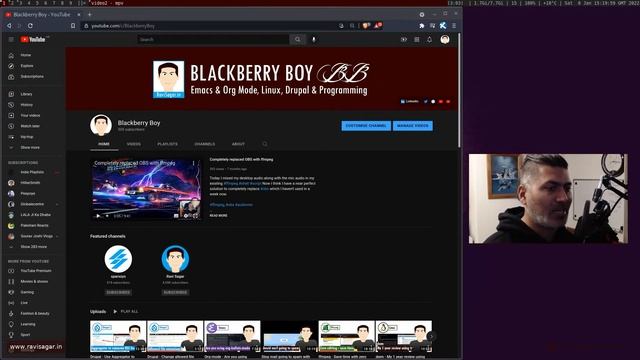The width and height of the screenshot is (640, 360).
Task: Open the featured video options menu
Action: (x=194, y=164)
